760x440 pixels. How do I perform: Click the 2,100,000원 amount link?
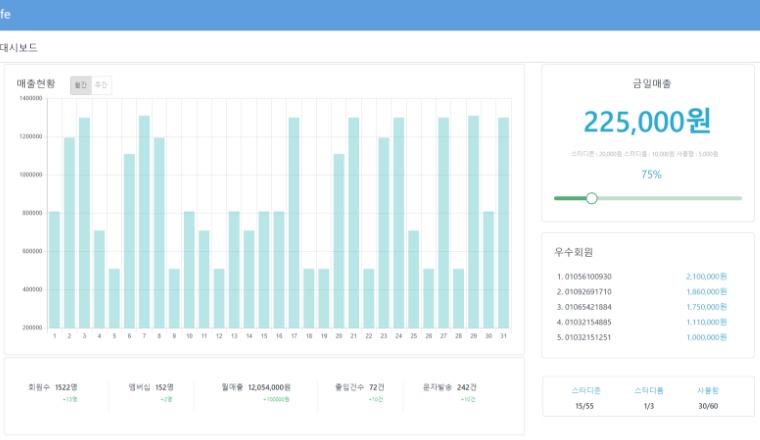pos(706,277)
